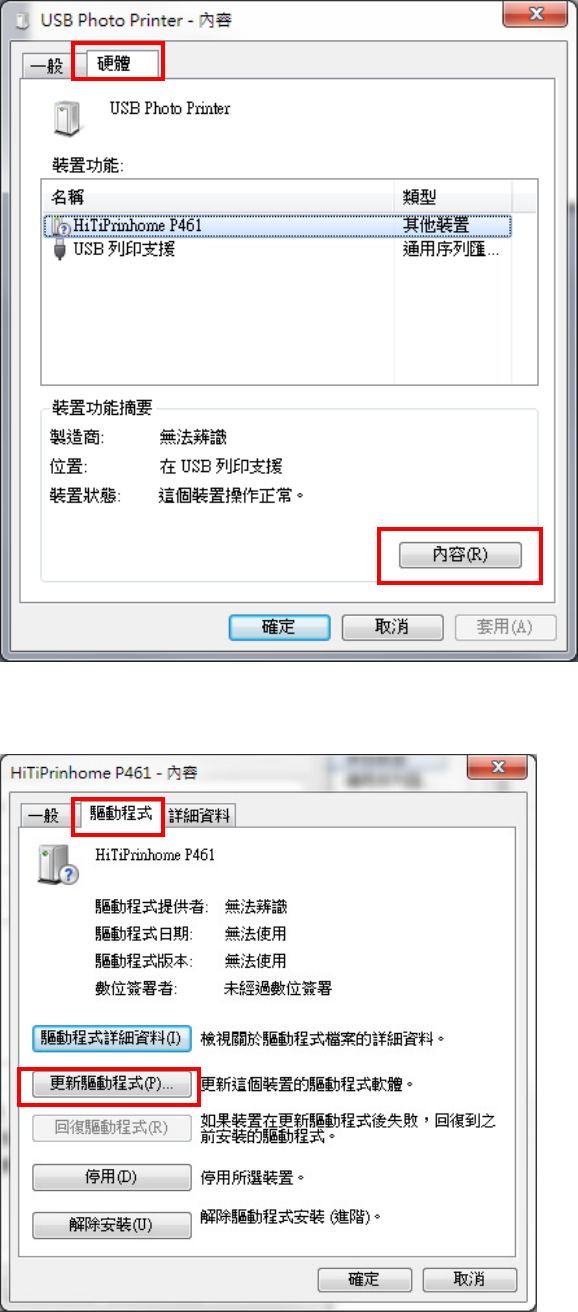Open the 詳細資料 tab
The image size is (578, 1312).
point(200,816)
